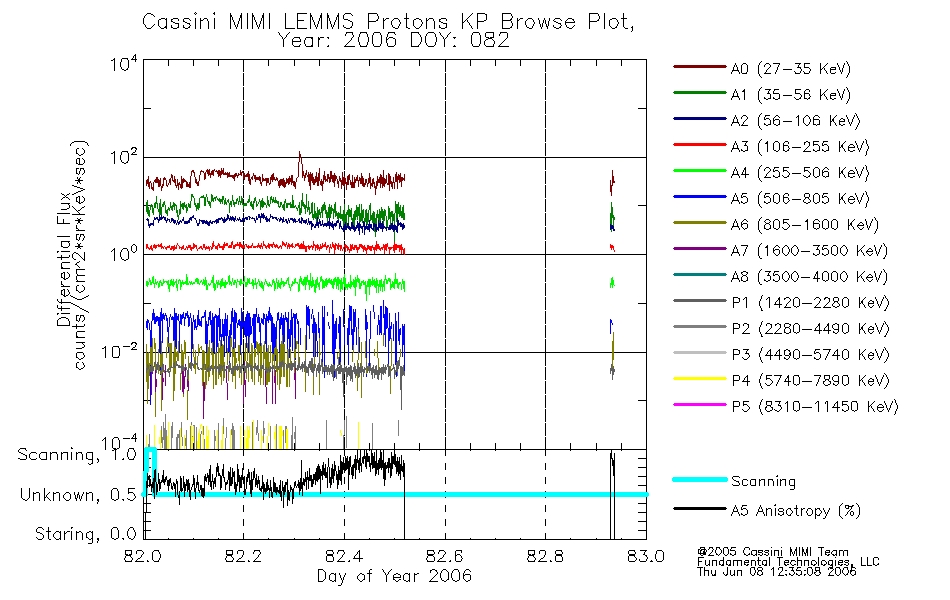This screenshot has height=600, width=950.
Task: Click the A0 (27-35 KeV) legend label
Action: click(x=790, y=68)
